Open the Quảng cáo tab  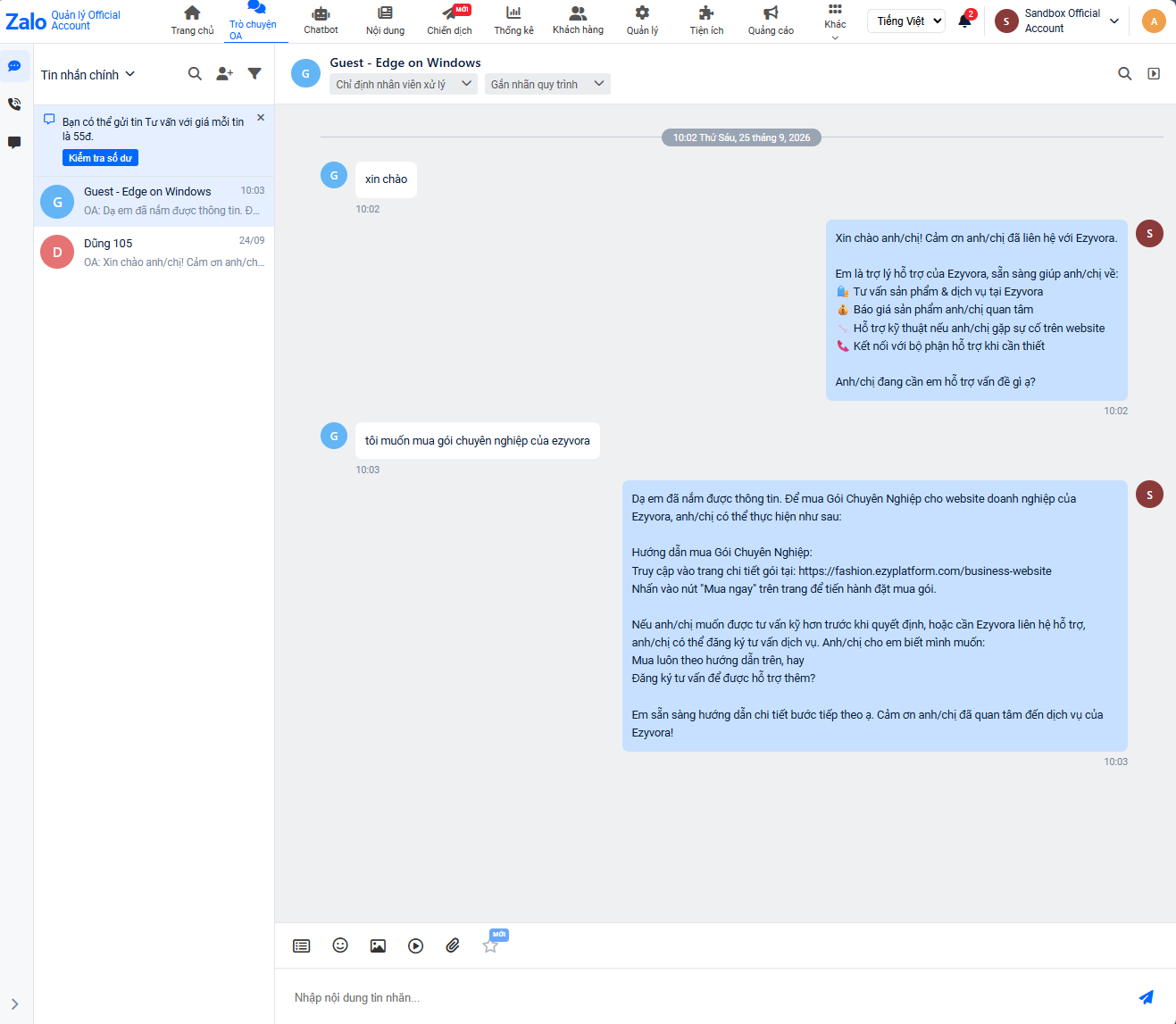click(x=771, y=20)
